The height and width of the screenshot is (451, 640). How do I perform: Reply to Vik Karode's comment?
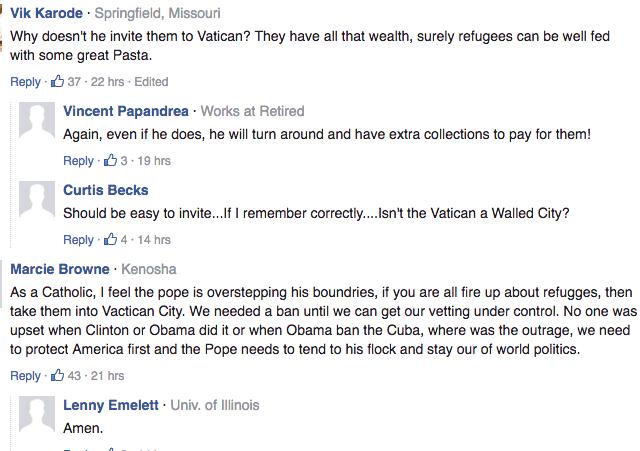[x=25, y=82]
